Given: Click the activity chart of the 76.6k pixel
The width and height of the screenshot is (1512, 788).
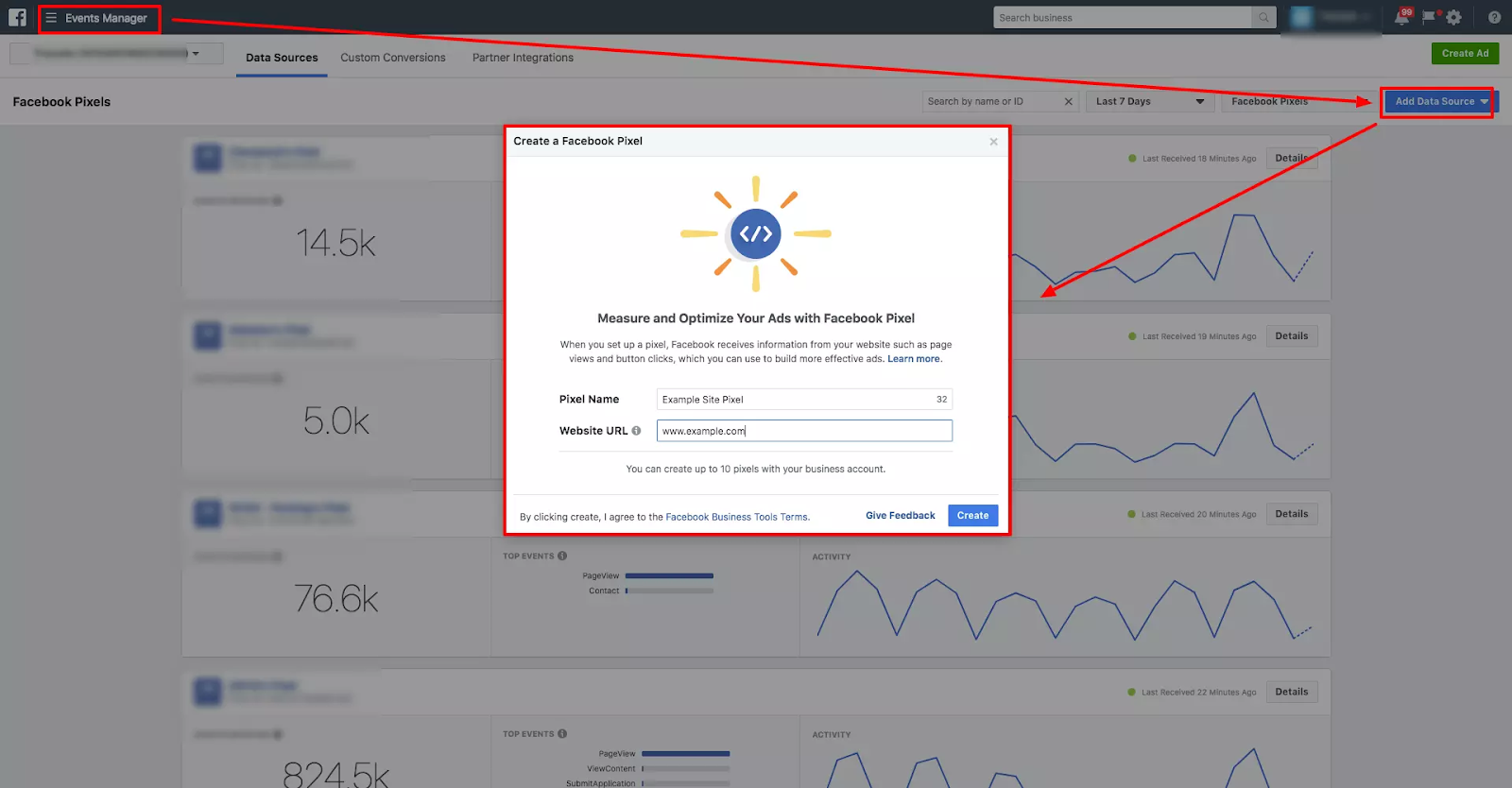Looking at the screenshot, I should click(x=1065, y=605).
